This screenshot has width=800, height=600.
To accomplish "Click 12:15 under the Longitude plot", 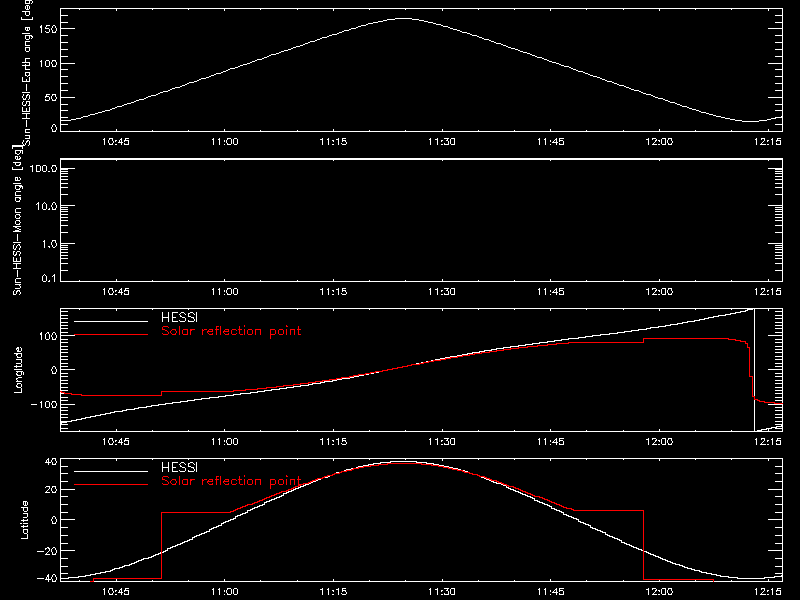I will click(x=768, y=442).
